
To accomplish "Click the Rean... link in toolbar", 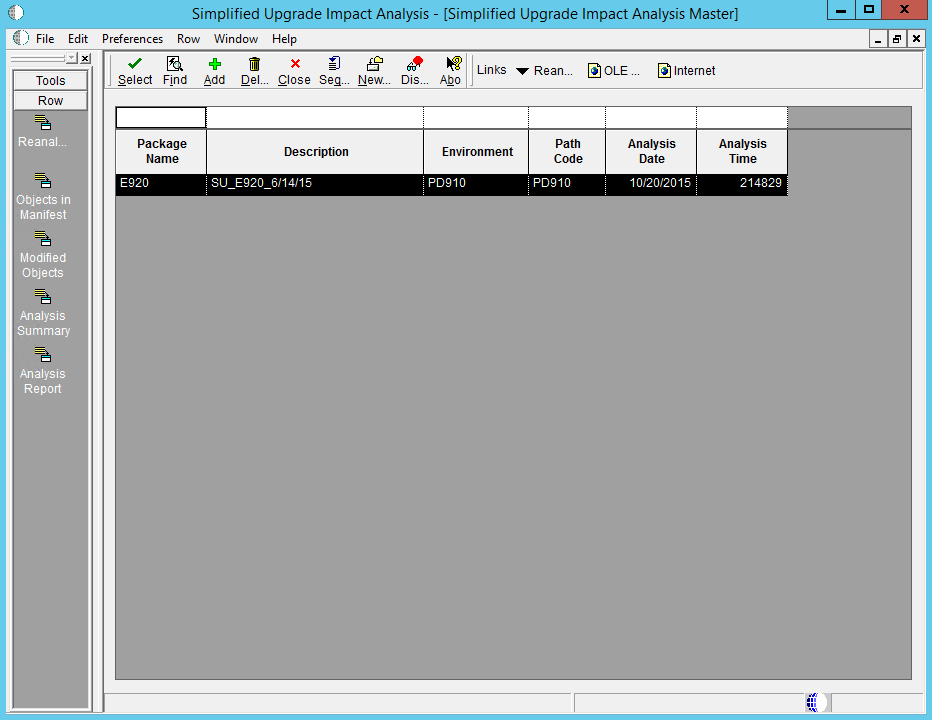I will [x=553, y=71].
